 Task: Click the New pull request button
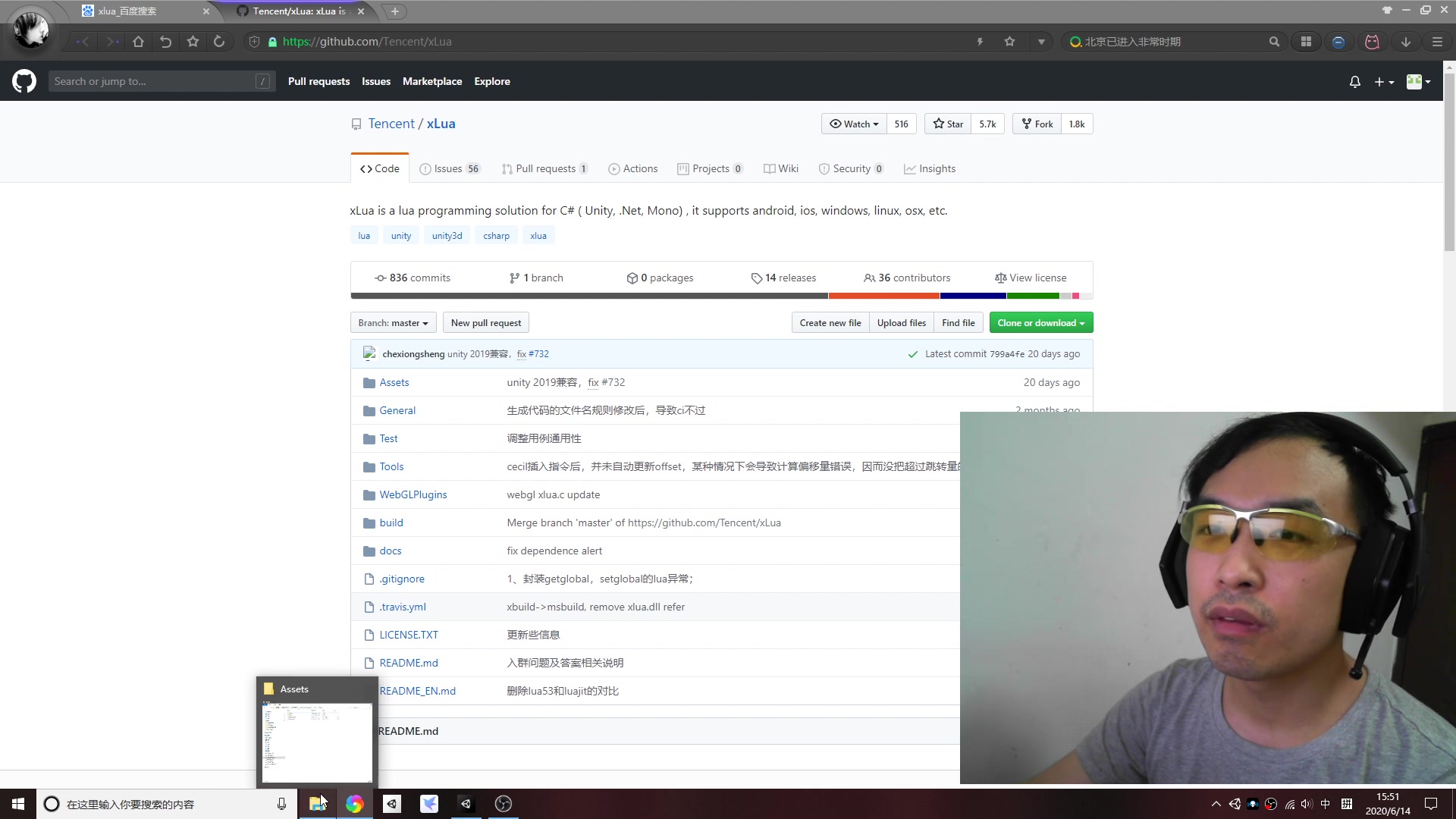click(485, 322)
